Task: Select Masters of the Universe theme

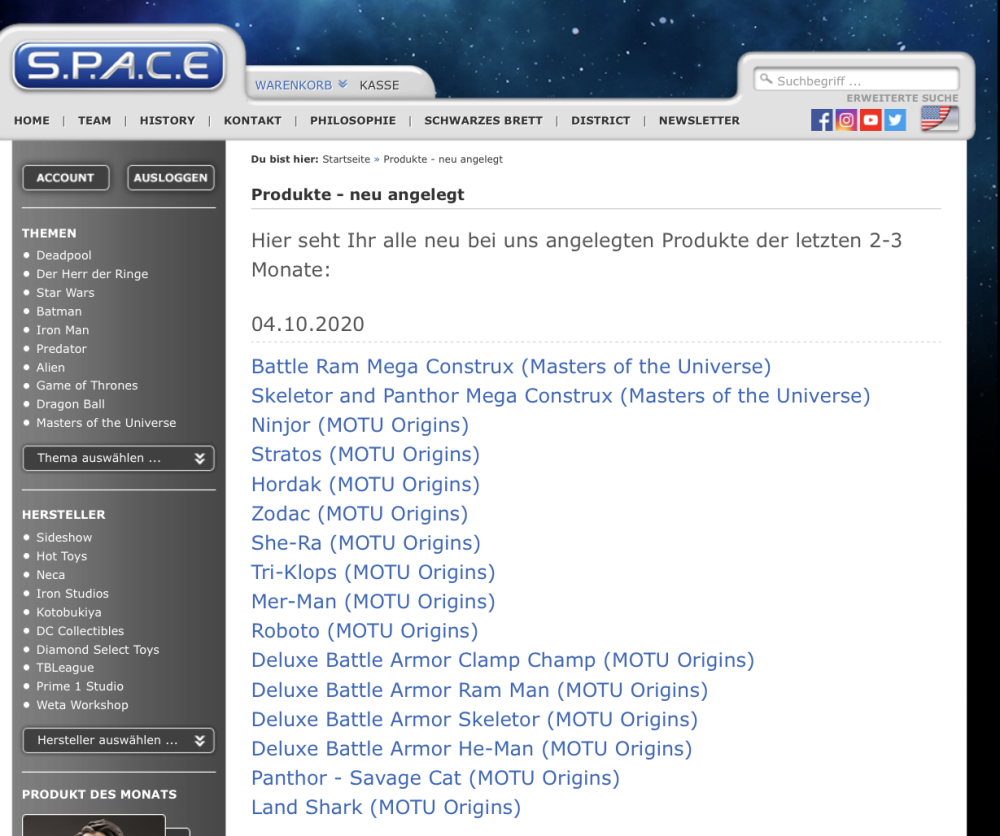Action: [x=106, y=423]
